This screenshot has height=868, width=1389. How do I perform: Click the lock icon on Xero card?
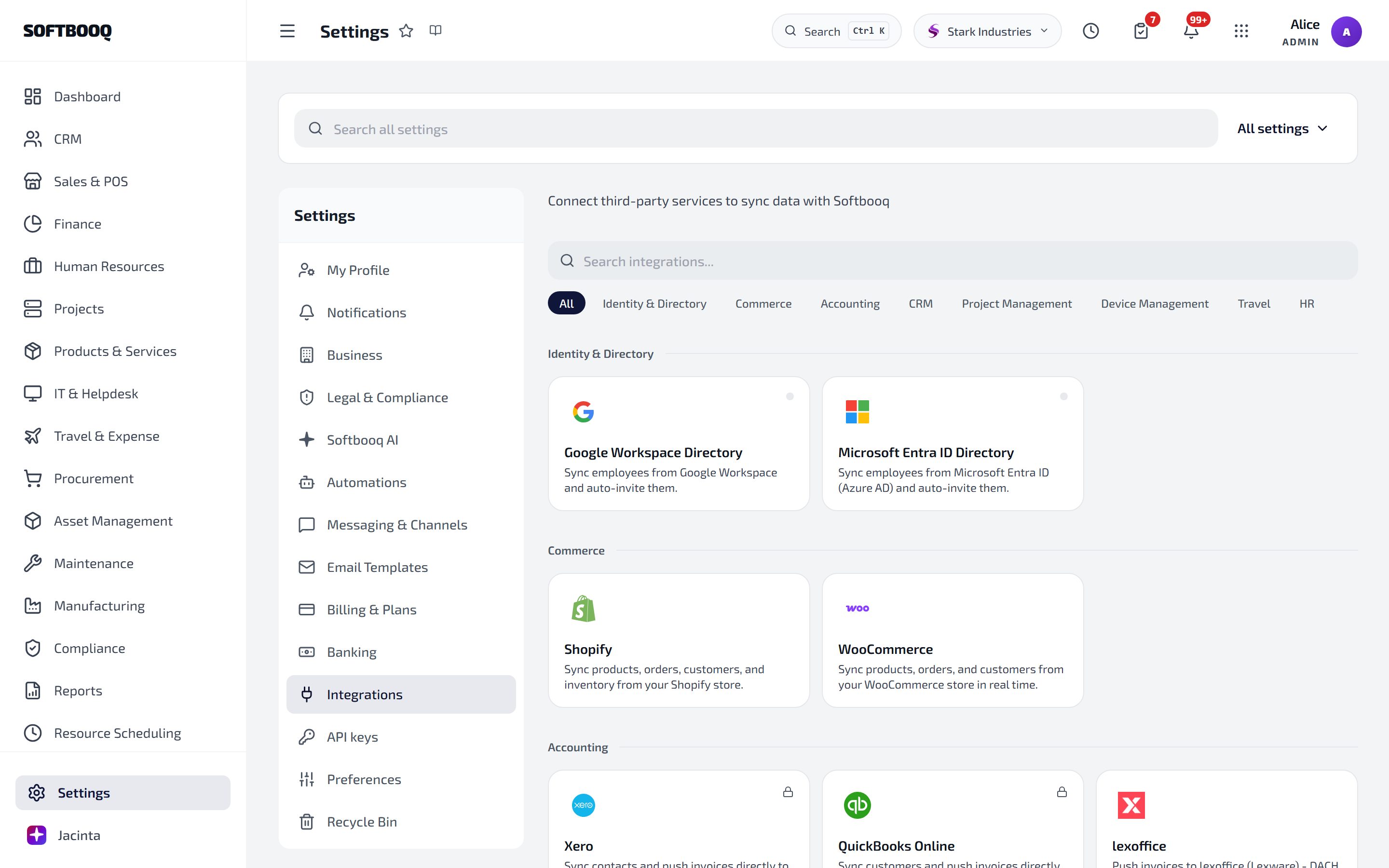[788, 792]
